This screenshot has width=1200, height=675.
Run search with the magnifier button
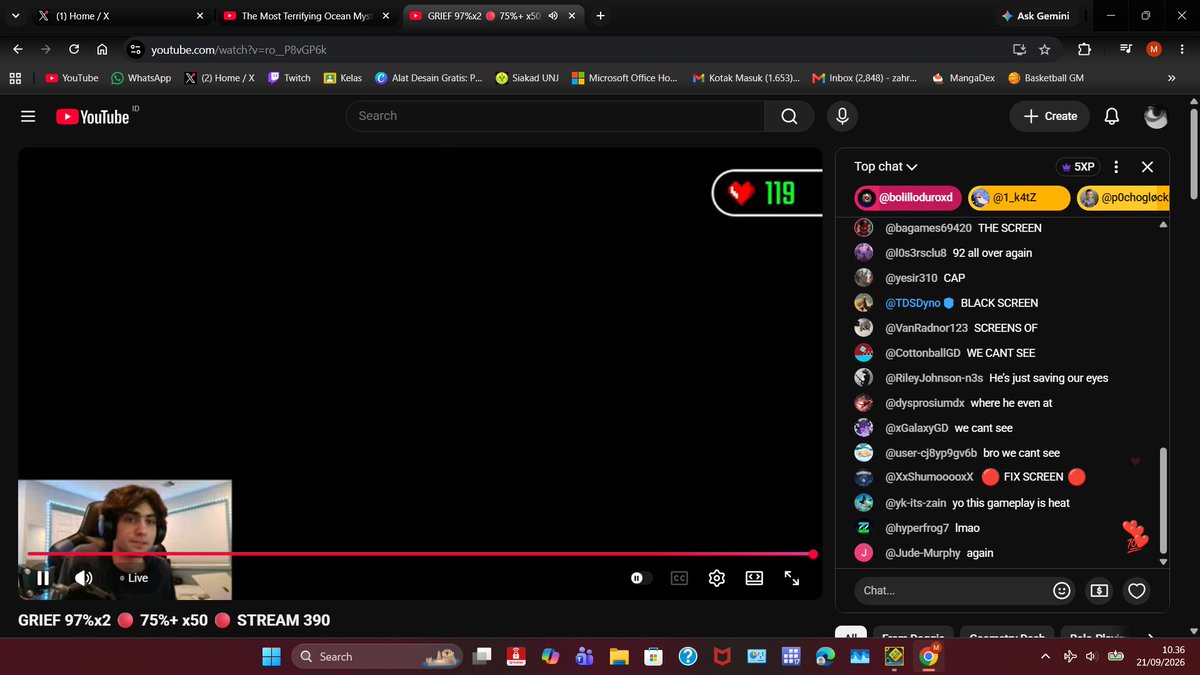pos(789,116)
